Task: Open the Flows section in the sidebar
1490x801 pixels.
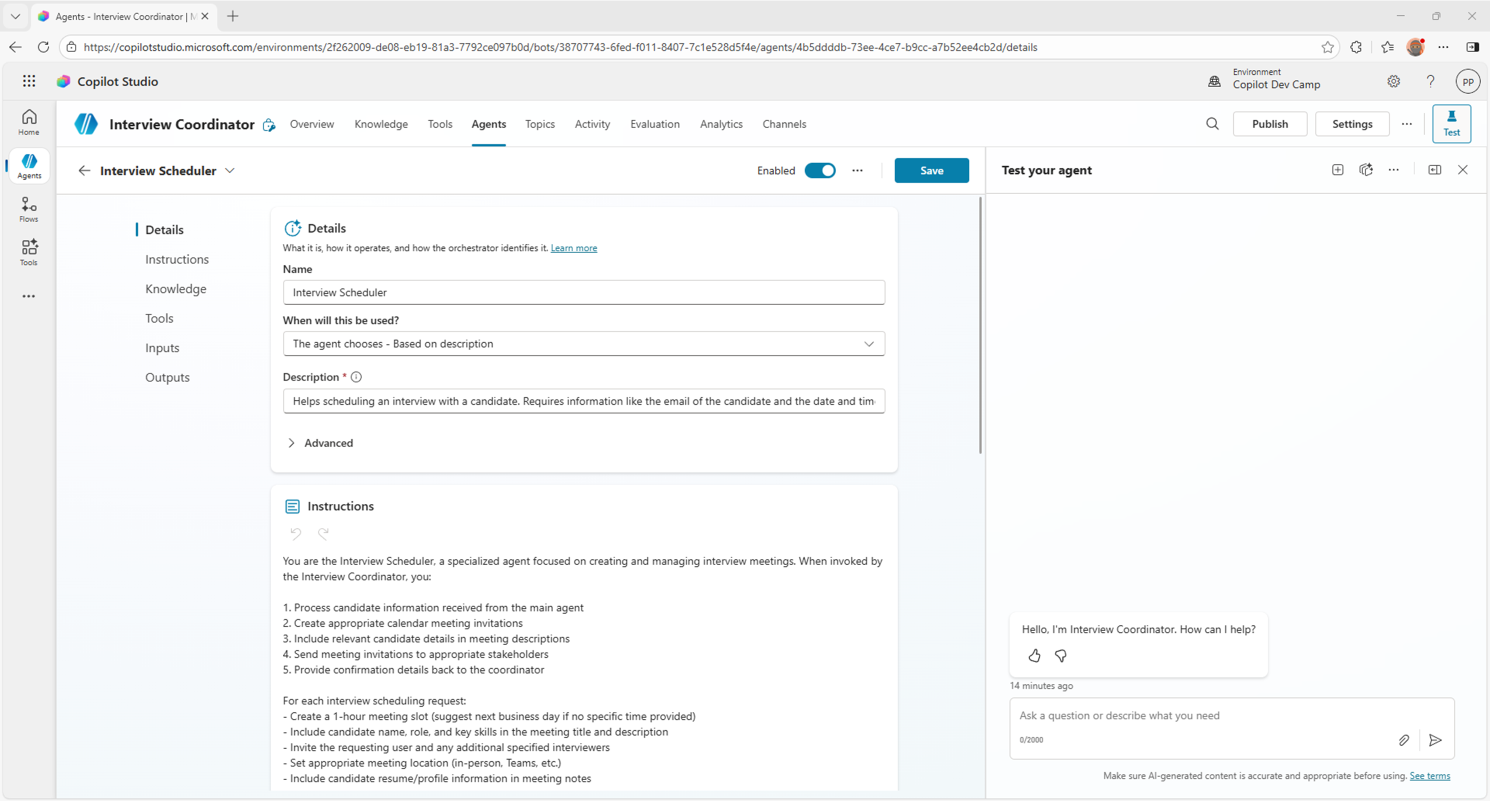Action: click(28, 209)
